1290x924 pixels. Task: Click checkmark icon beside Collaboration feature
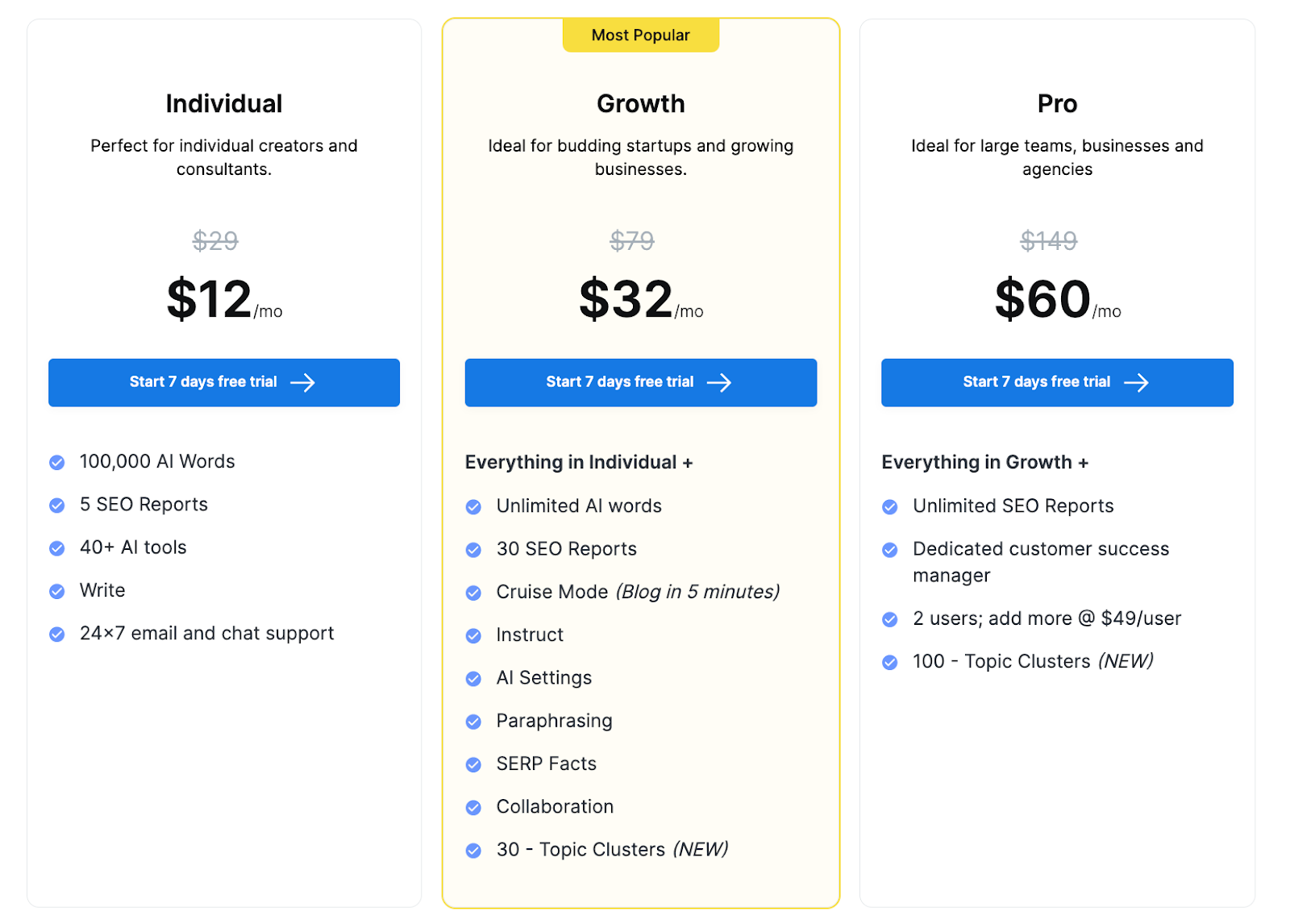[474, 808]
